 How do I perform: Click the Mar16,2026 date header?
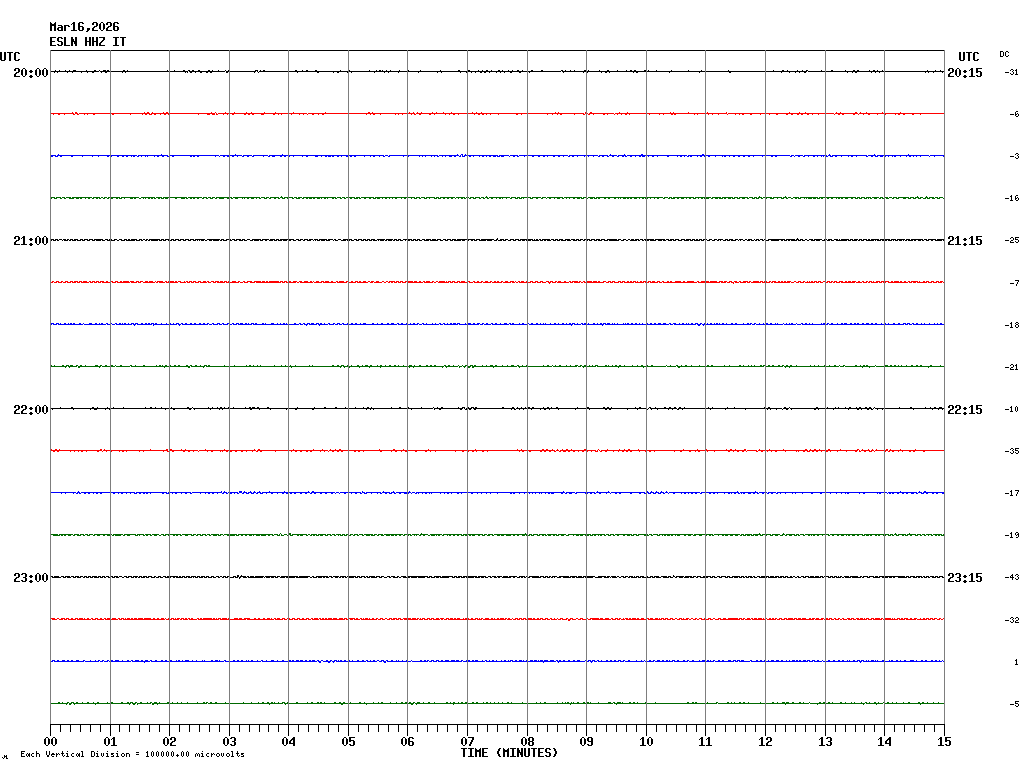pyautogui.click(x=84, y=27)
